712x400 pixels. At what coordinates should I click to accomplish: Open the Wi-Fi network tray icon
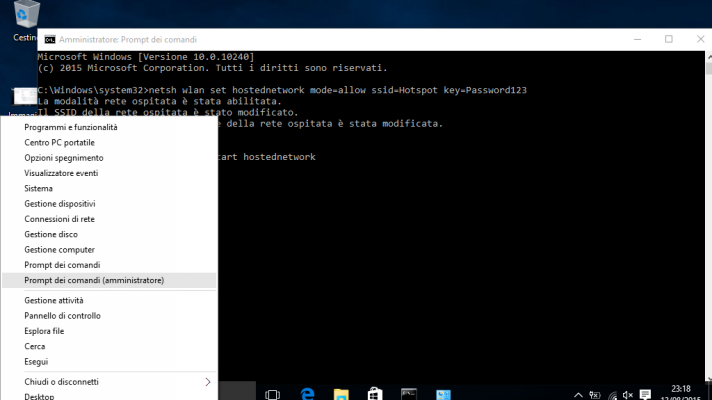point(612,395)
